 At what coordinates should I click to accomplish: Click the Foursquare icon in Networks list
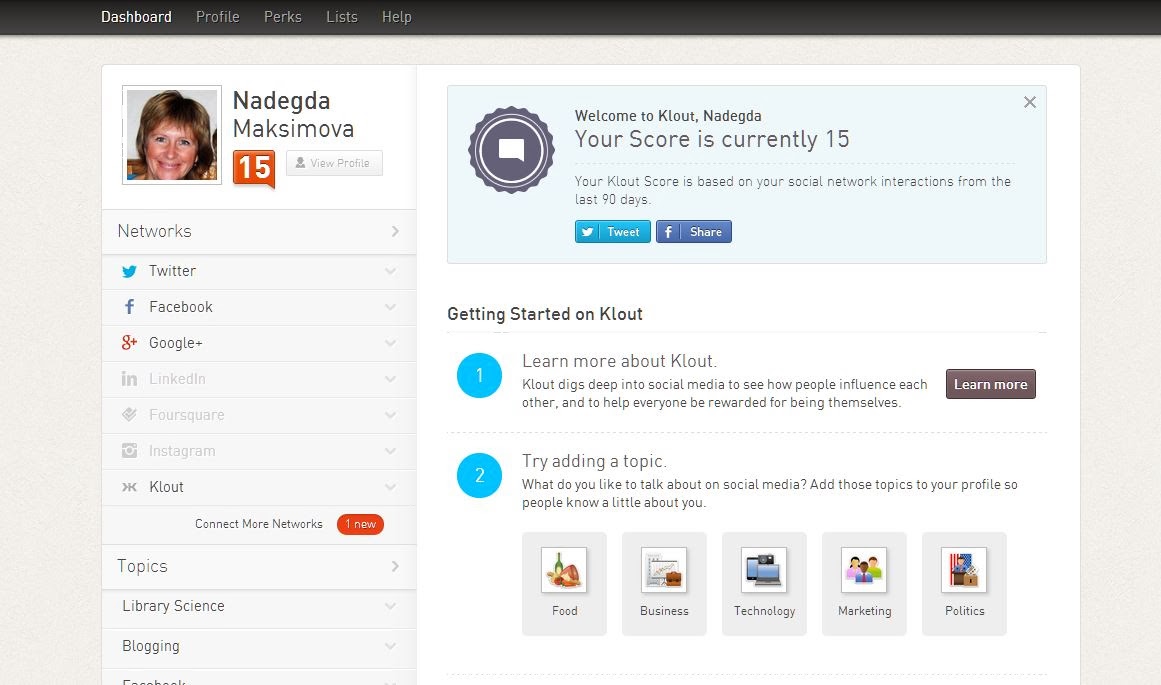[x=129, y=415]
